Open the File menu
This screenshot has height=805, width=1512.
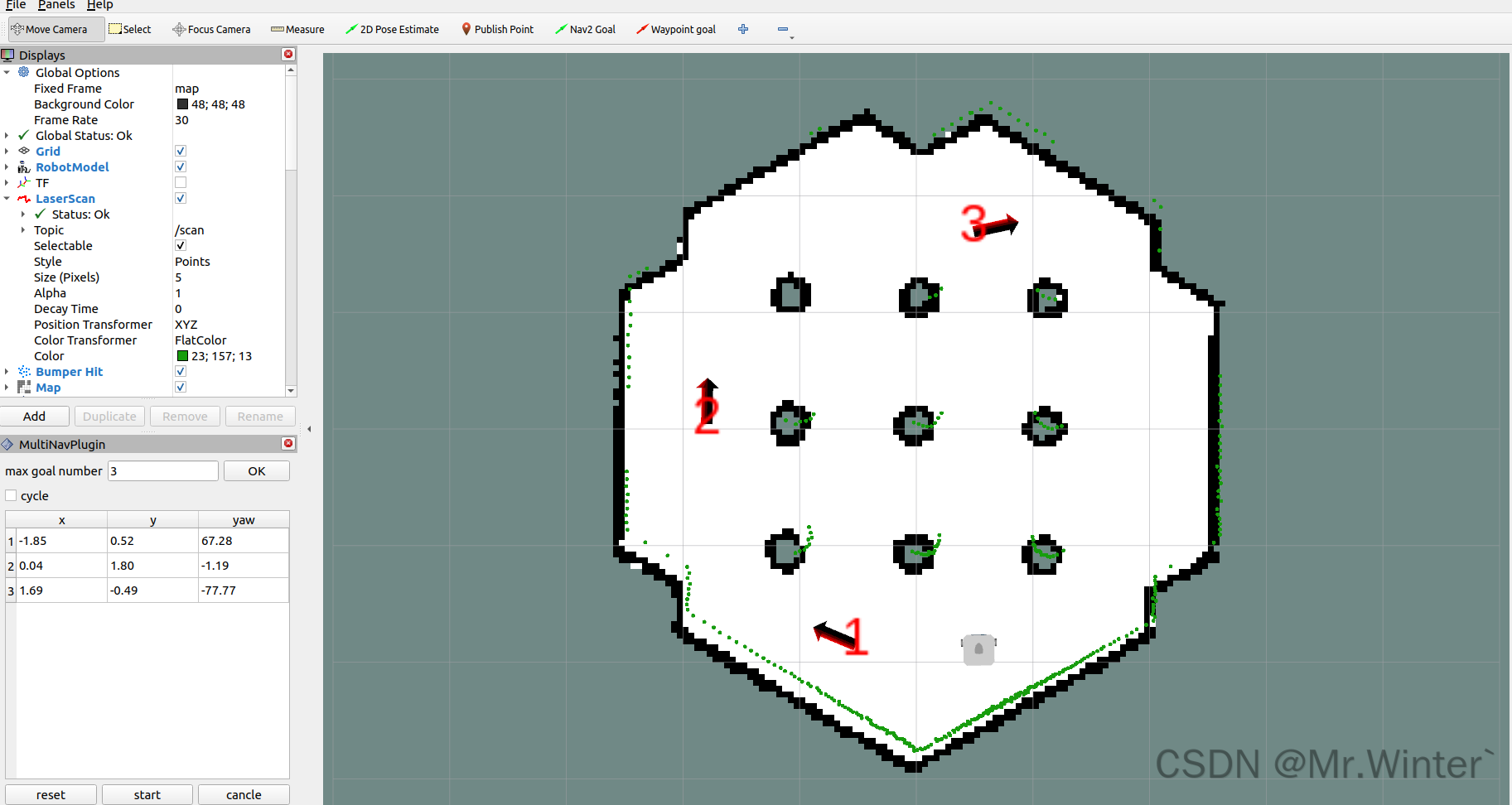[x=16, y=5]
